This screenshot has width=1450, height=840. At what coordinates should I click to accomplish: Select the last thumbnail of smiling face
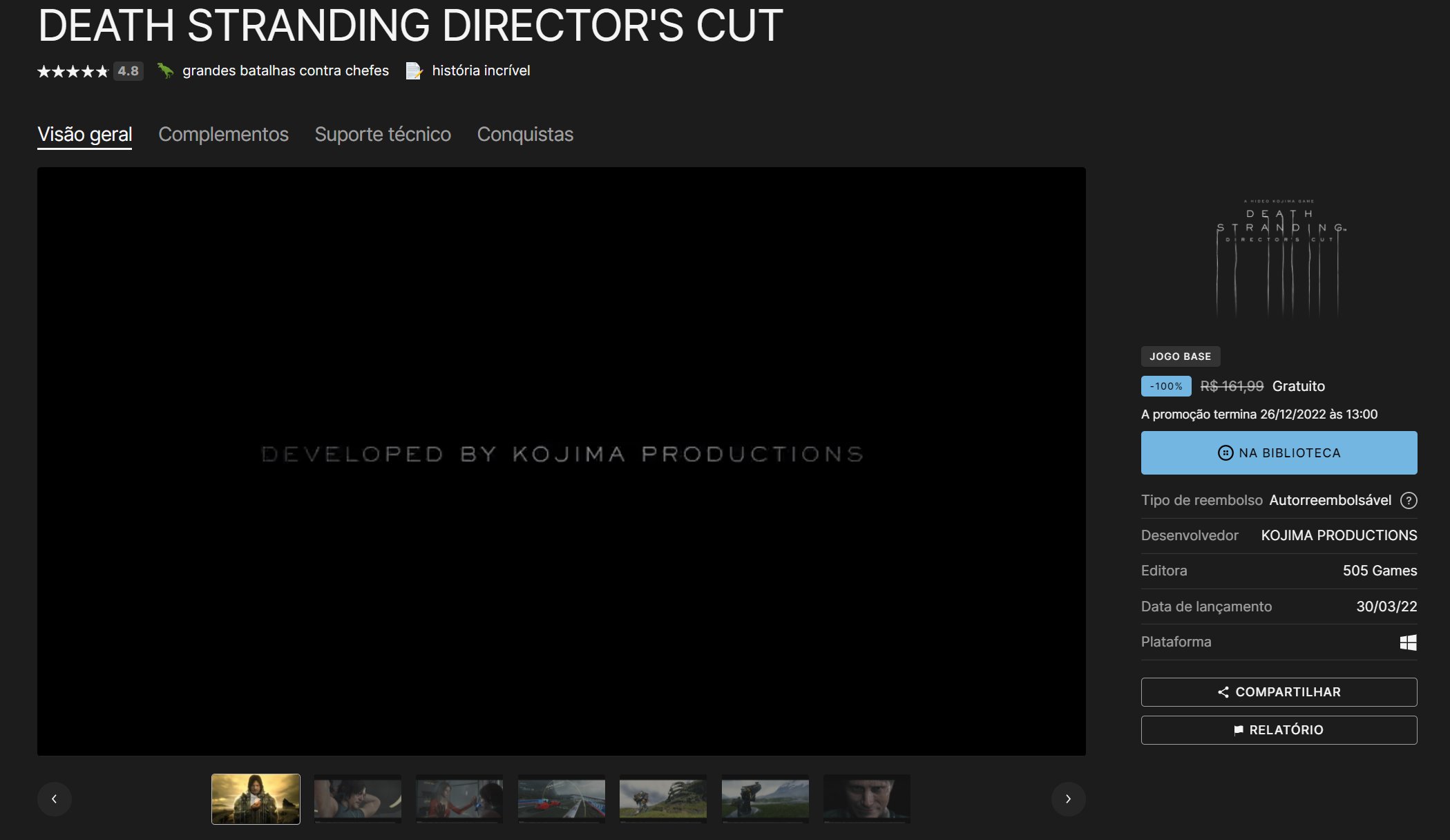point(866,799)
